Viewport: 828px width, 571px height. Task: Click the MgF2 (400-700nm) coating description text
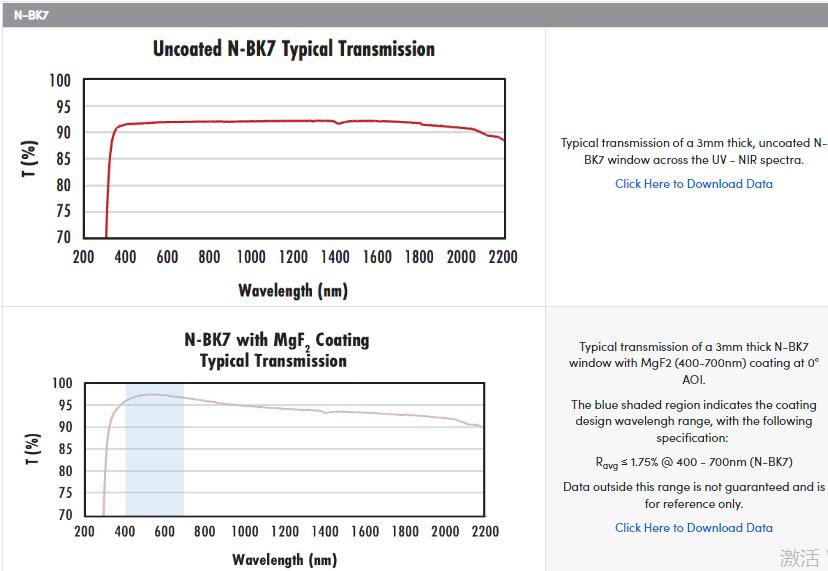(693, 363)
